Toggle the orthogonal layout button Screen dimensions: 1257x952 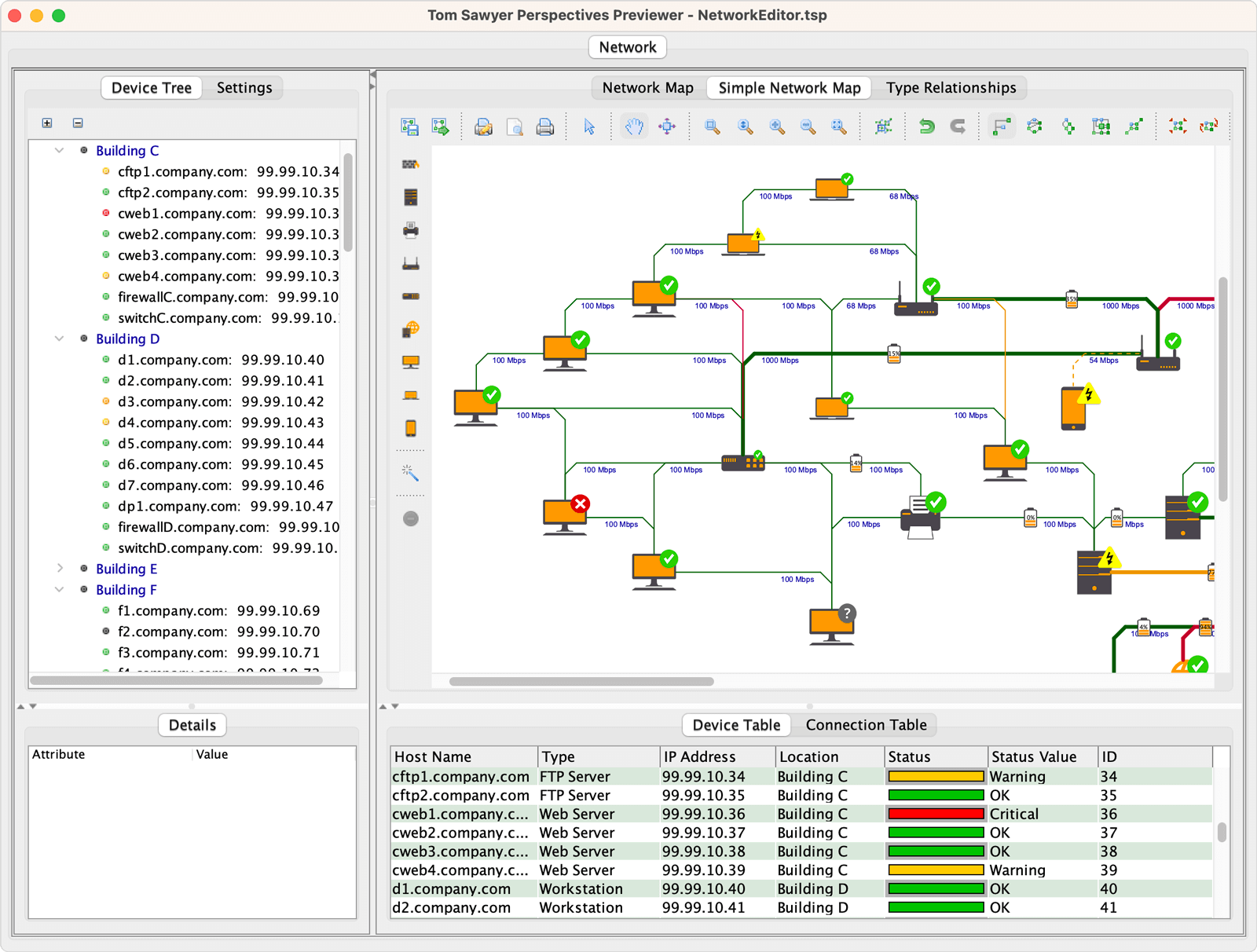click(1002, 126)
